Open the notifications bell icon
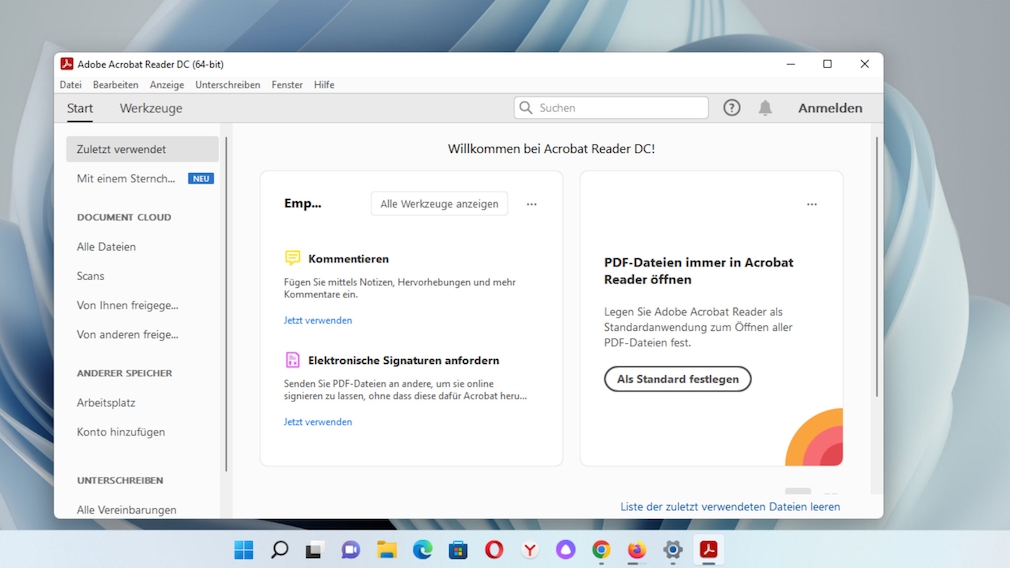1010x568 pixels. click(765, 108)
